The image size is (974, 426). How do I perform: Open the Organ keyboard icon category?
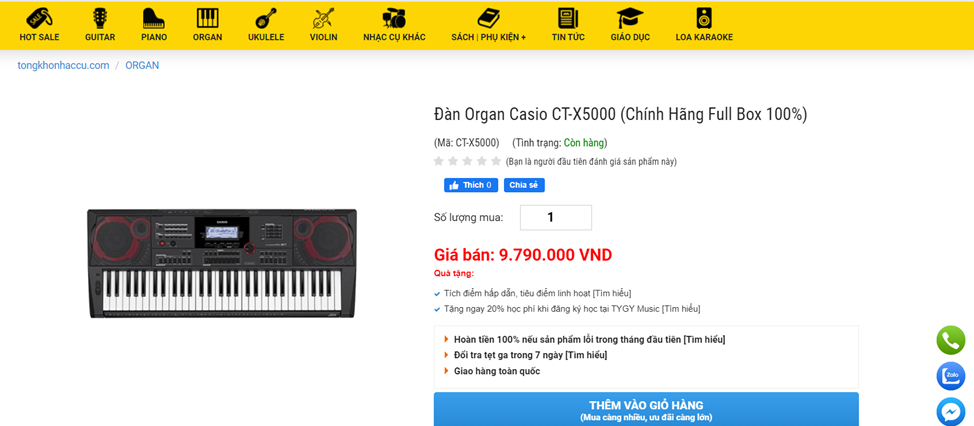207,18
